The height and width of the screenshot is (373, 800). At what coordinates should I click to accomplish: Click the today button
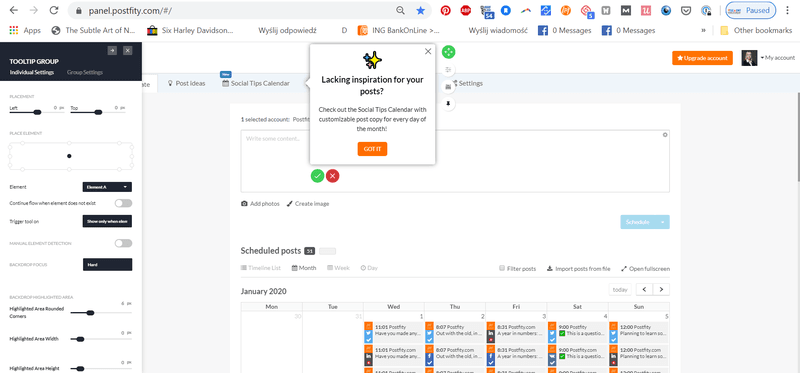[x=620, y=289]
